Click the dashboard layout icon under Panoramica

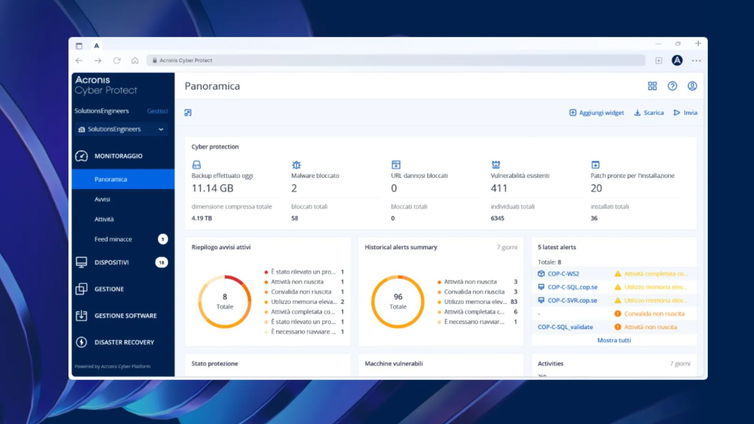click(188, 112)
